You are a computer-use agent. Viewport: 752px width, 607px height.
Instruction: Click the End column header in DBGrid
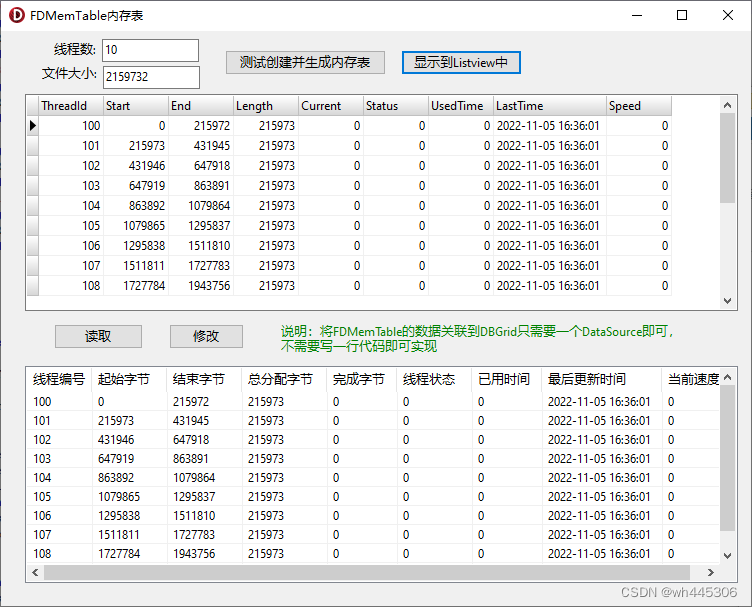point(201,106)
